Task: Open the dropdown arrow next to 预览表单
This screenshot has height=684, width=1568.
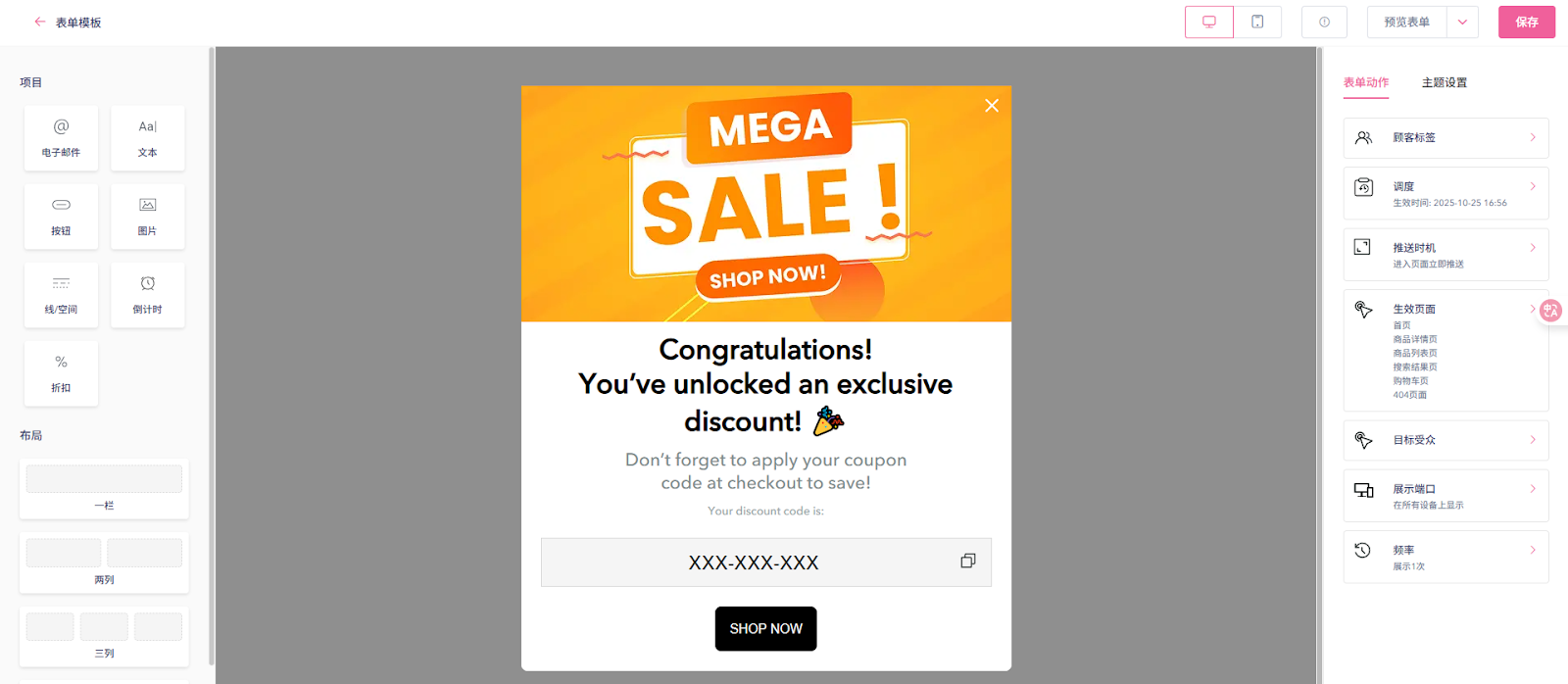Action: point(1462,22)
